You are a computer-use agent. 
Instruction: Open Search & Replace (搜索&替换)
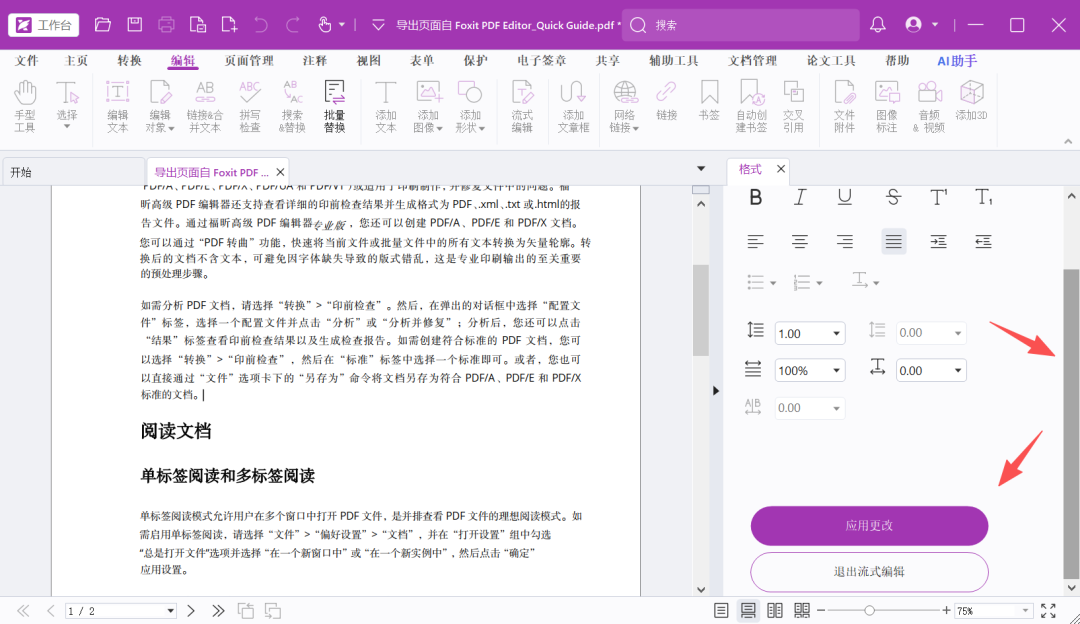(292, 107)
